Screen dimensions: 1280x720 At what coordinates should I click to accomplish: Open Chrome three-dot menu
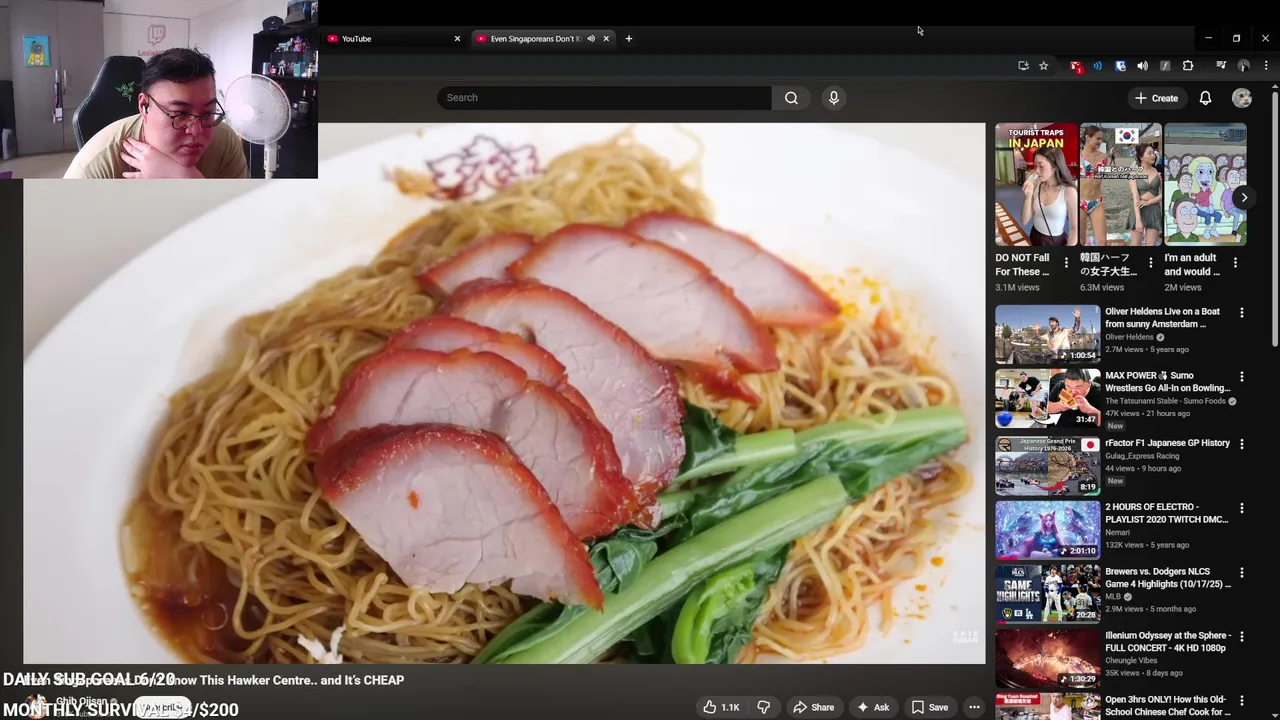tap(1266, 66)
